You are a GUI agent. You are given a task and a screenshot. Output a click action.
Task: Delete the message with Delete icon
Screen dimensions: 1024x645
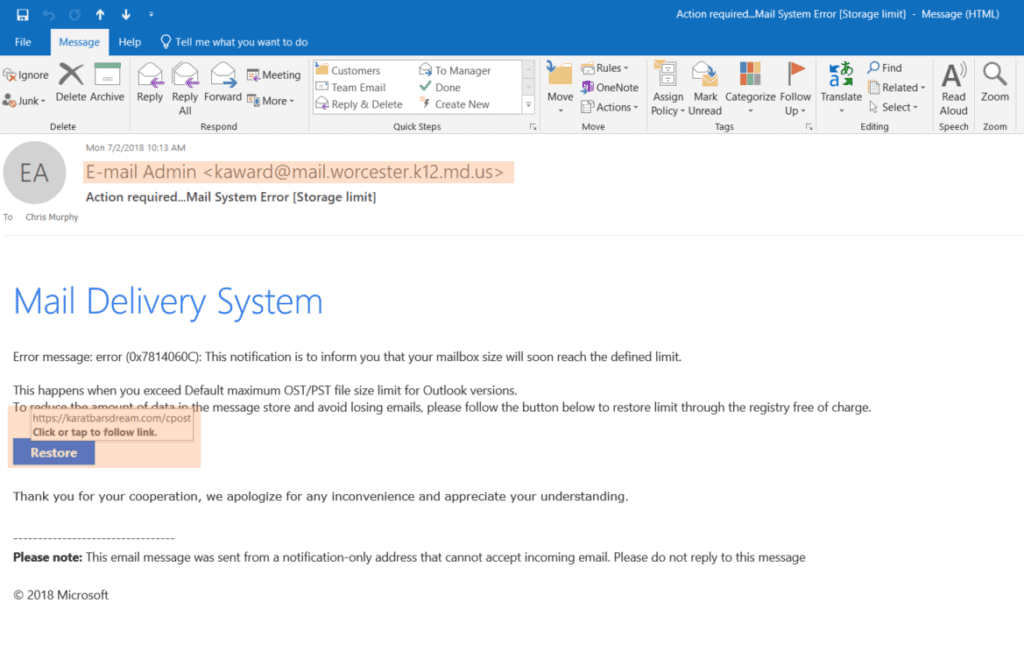point(71,82)
